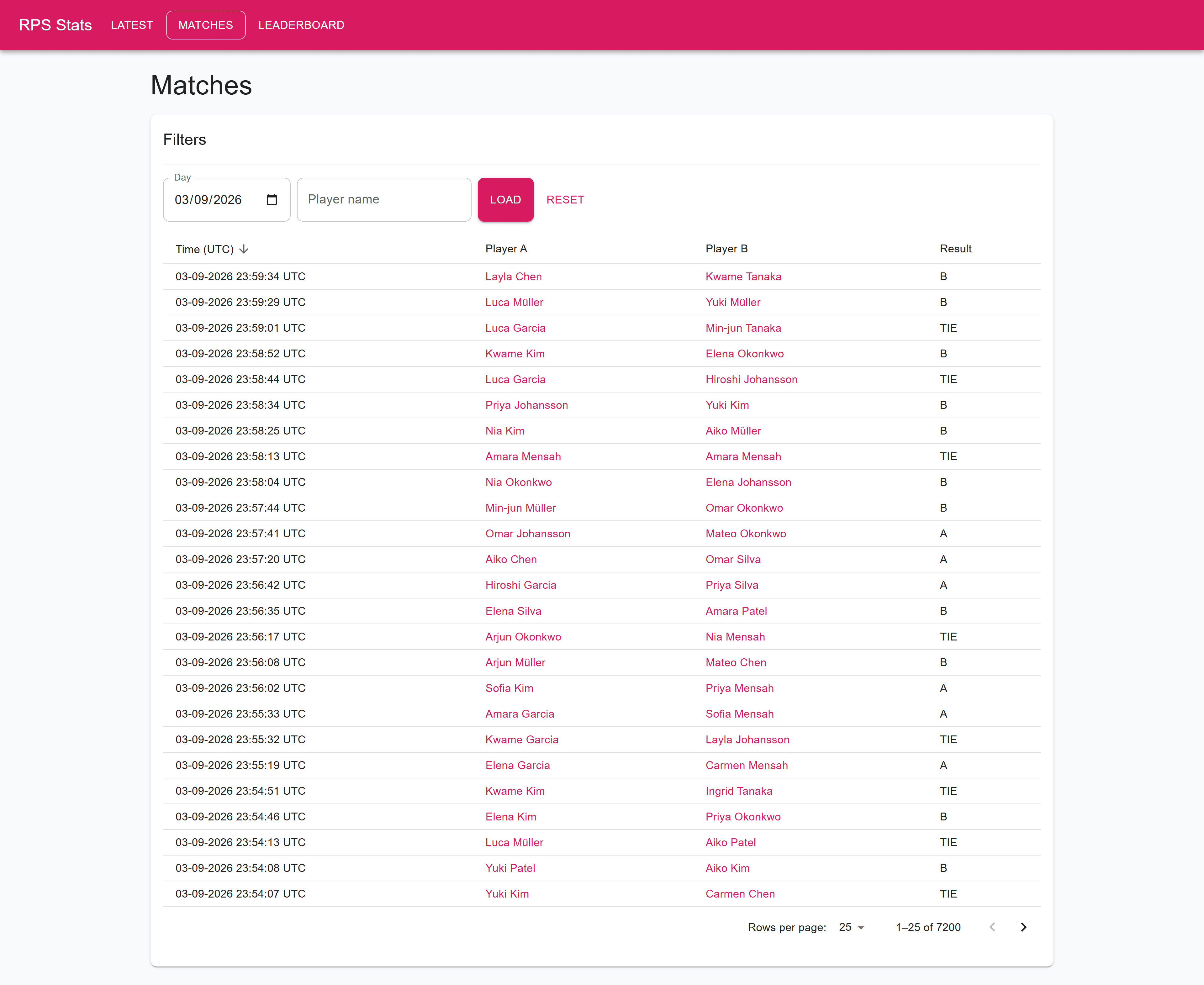Open Arjun Müller player link
This screenshot has width=1204, height=985.
515,662
